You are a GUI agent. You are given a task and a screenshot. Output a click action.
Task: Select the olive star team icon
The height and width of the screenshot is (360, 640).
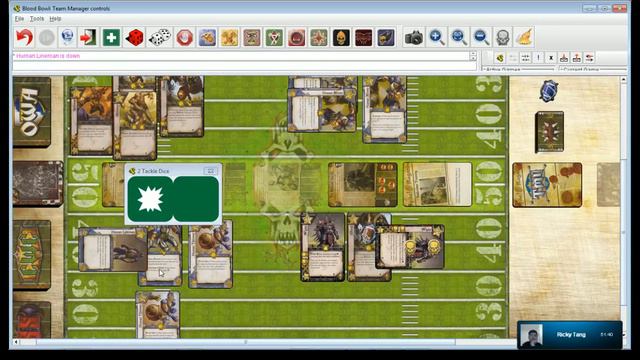(319, 38)
